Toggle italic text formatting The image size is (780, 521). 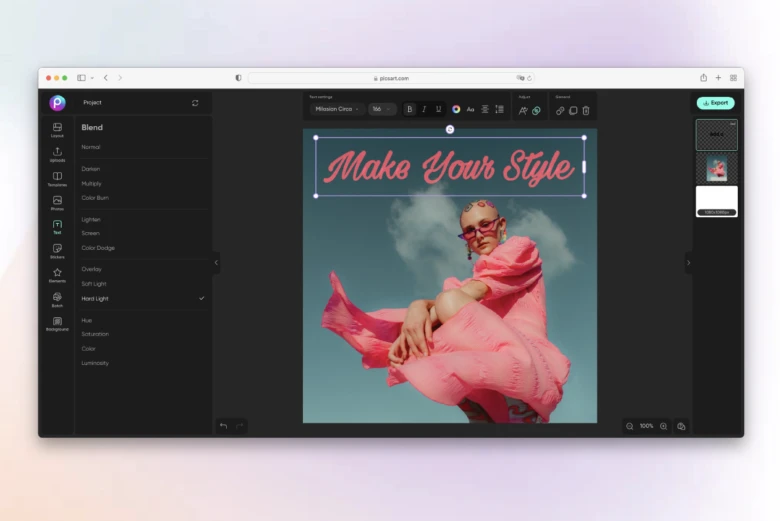coord(424,109)
